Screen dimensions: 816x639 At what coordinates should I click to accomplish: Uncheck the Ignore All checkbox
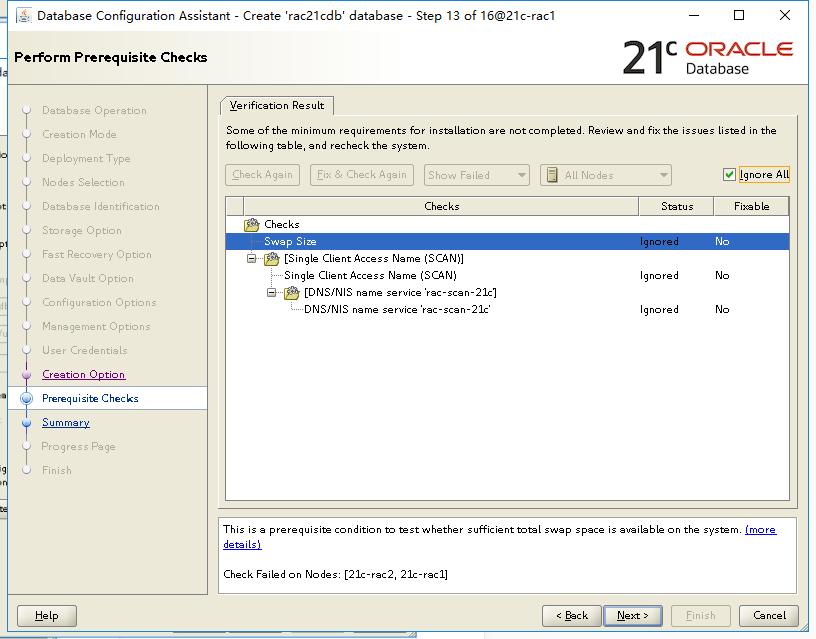click(x=729, y=175)
